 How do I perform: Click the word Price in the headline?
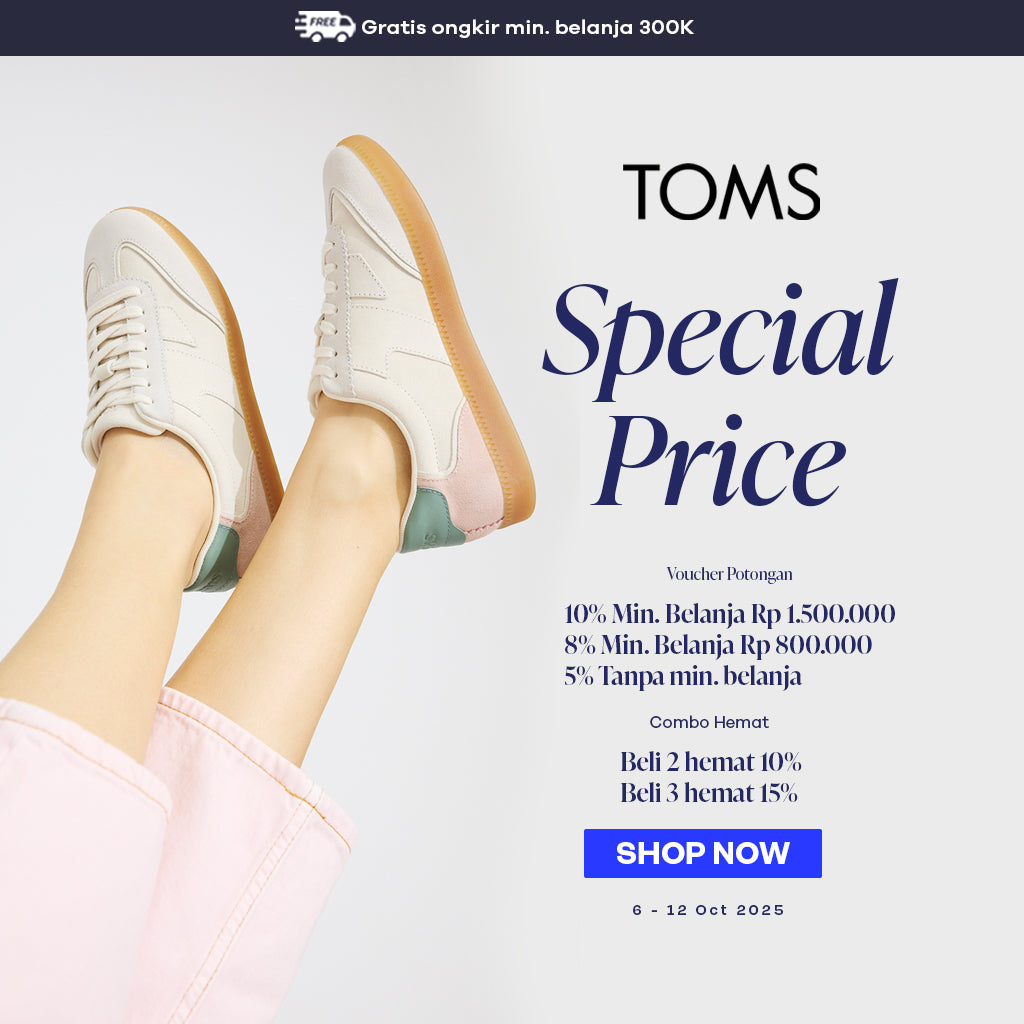[x=718, y=460]
